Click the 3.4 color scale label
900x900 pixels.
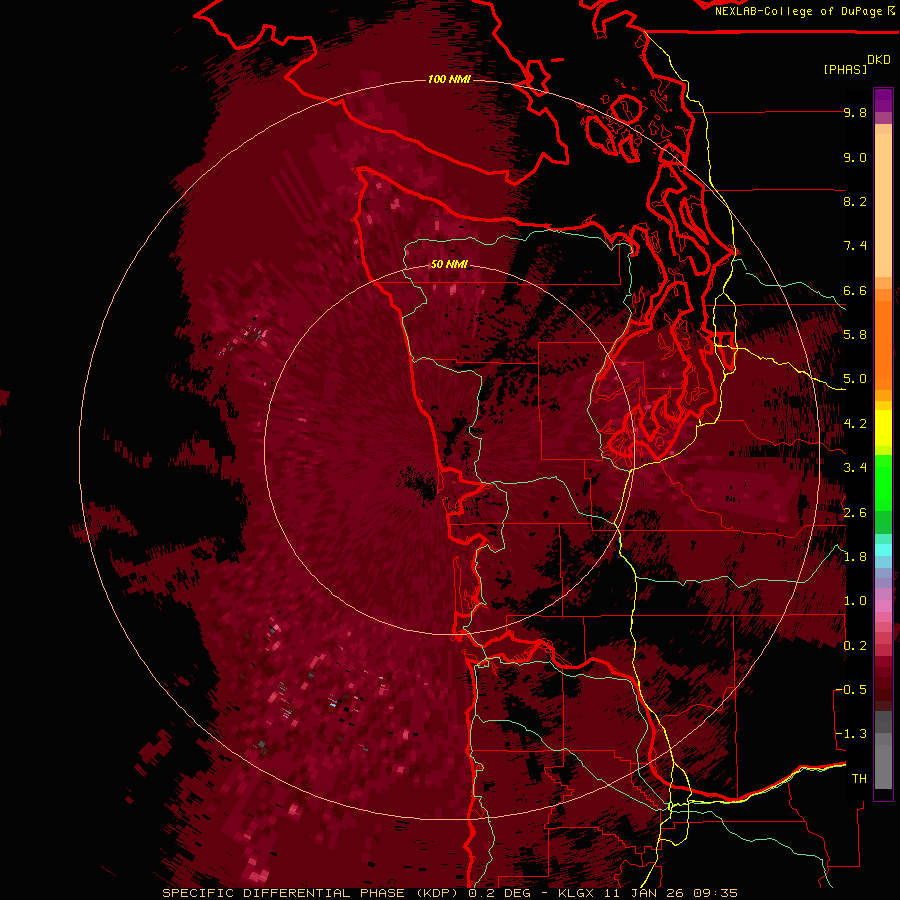coord(855,468)
